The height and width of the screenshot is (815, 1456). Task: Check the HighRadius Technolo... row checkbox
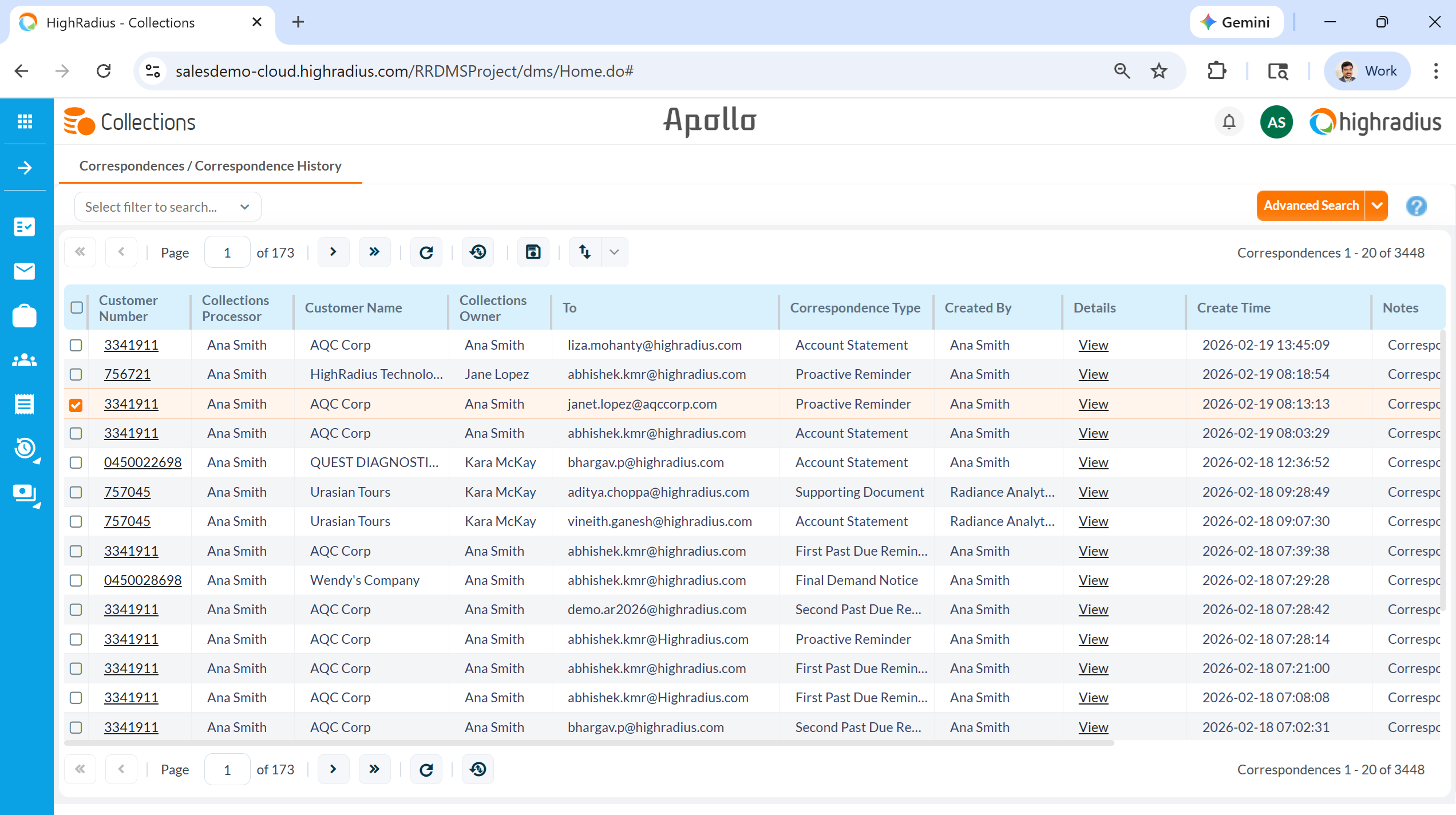click(76, 374)
